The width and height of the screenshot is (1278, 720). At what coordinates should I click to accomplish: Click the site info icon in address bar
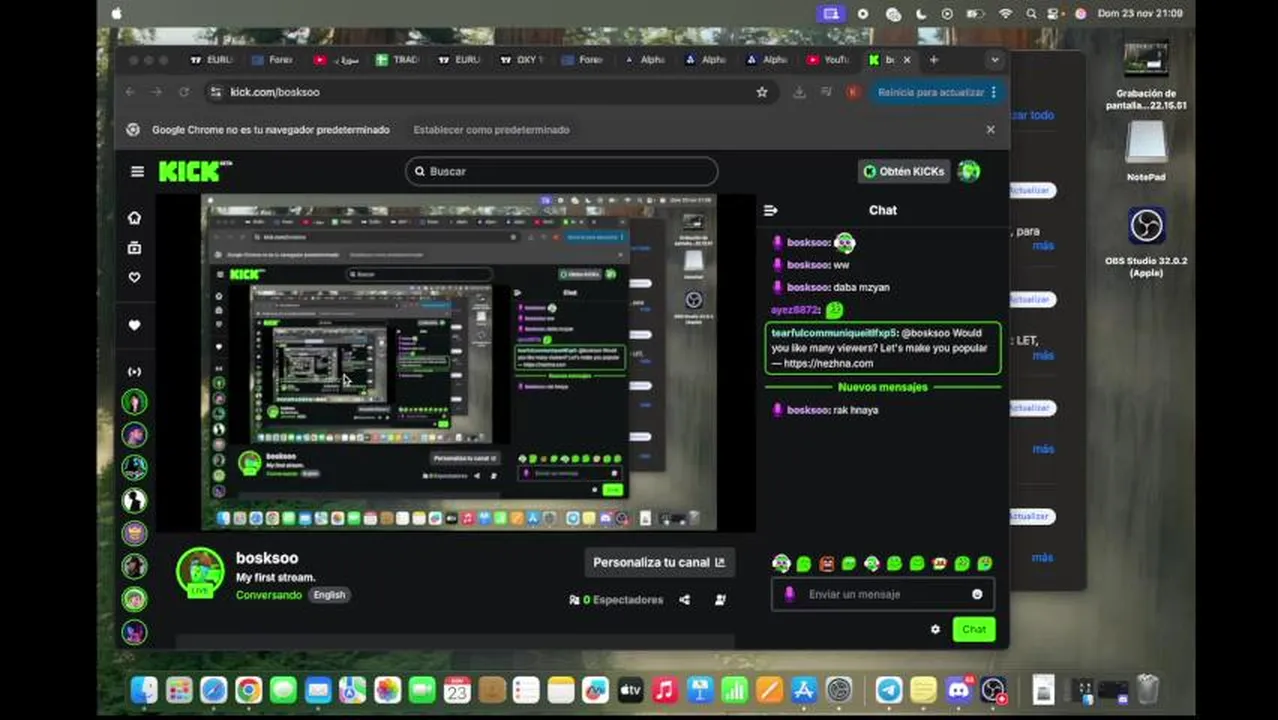click(x=215, y=92)
